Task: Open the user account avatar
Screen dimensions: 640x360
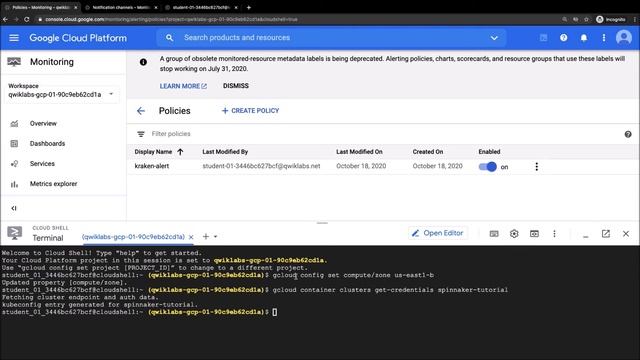Action: coord(624,38)
